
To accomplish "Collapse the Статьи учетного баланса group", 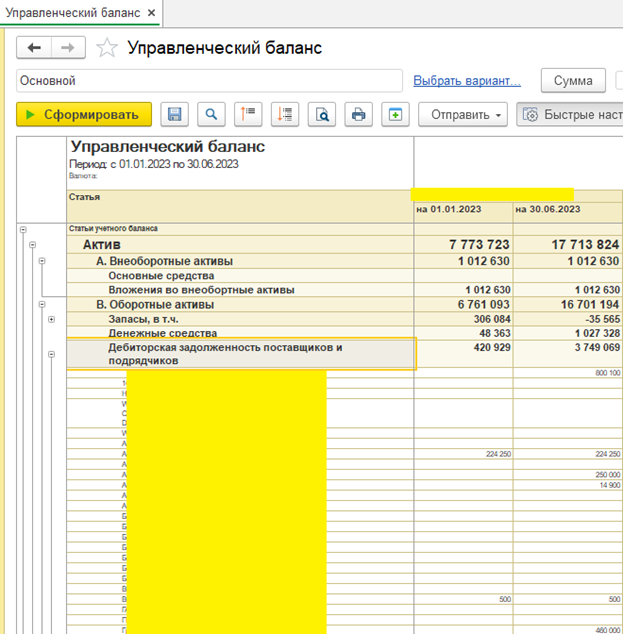I will point(23,229).
